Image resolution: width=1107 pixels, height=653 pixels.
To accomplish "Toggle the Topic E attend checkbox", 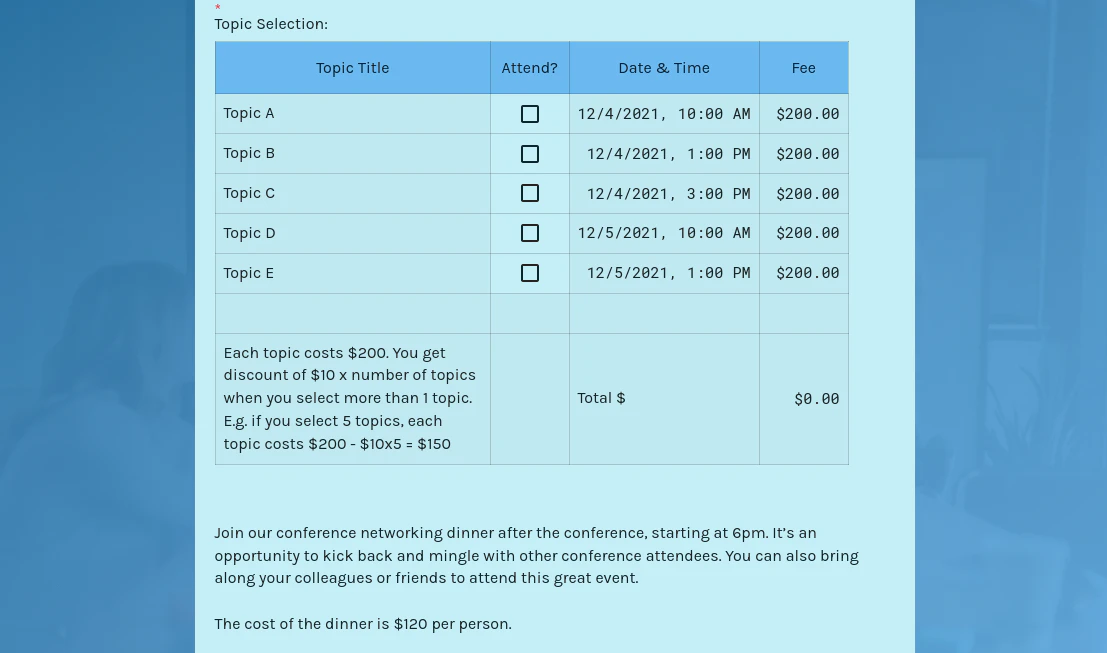I will tap(529, 273).
